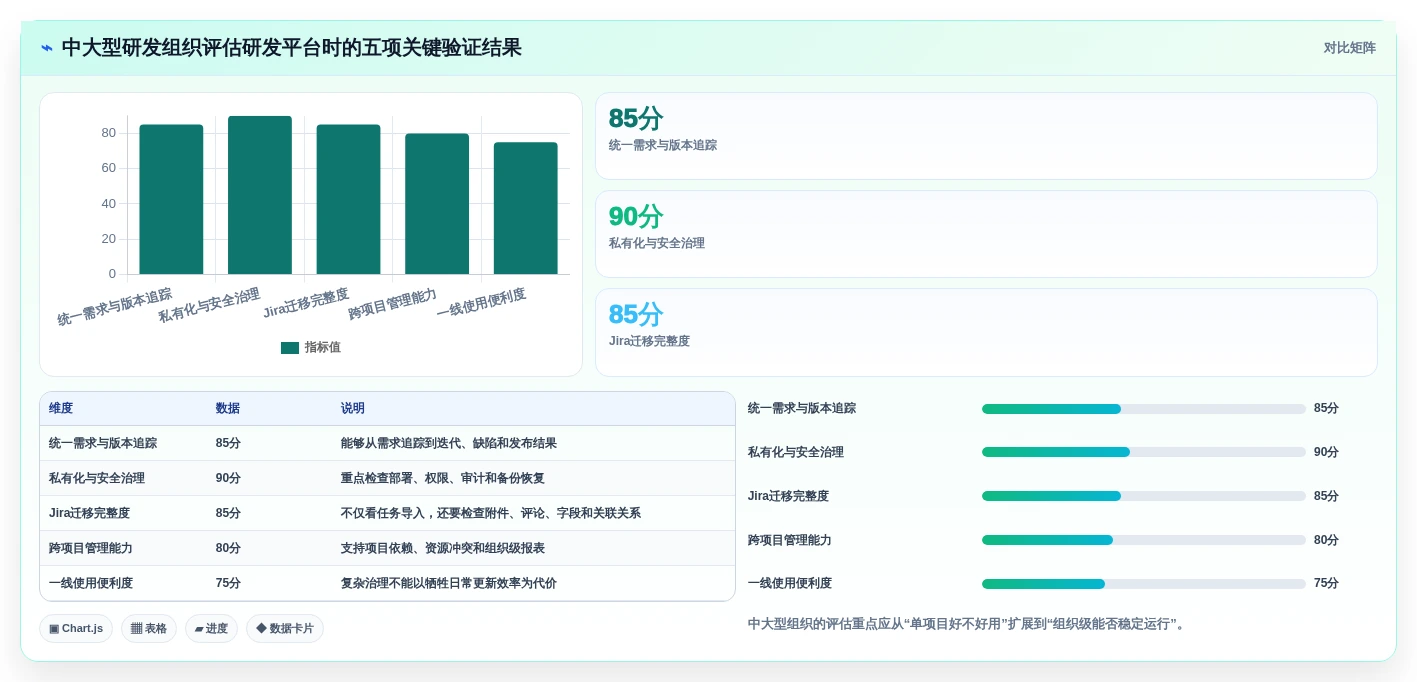Click the 90分 label beside progress bar
The width and height of the screenshot is (1417, 682).
pos(1326,453)
